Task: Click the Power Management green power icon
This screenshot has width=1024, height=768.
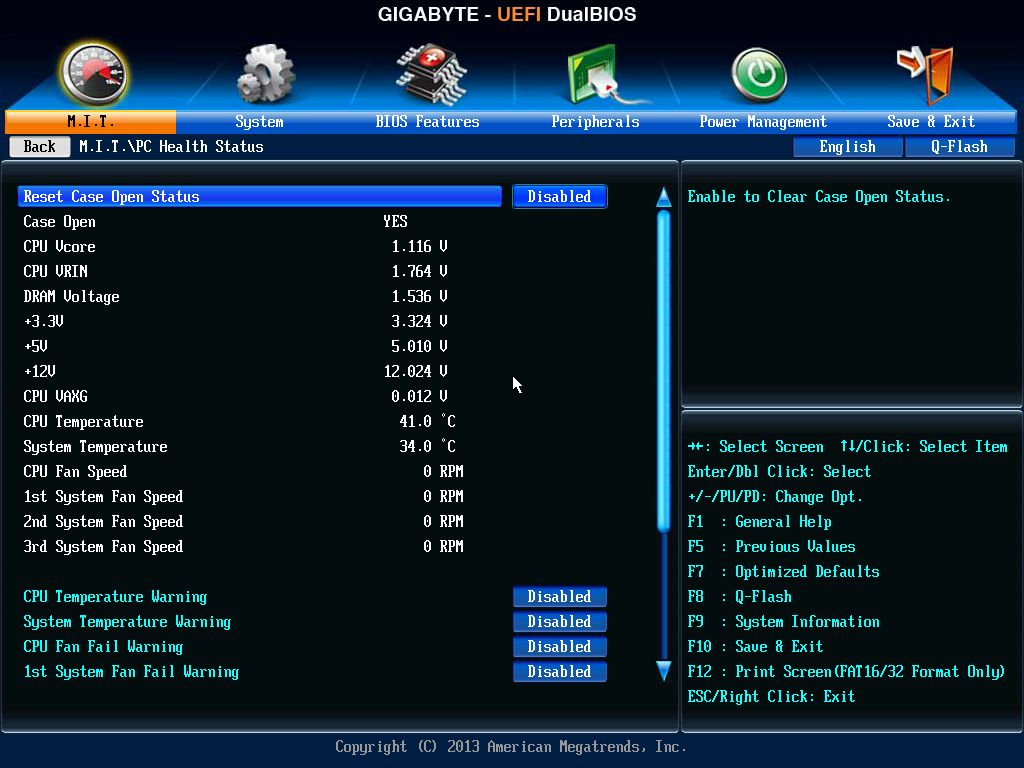Action: tap(758, 75)
